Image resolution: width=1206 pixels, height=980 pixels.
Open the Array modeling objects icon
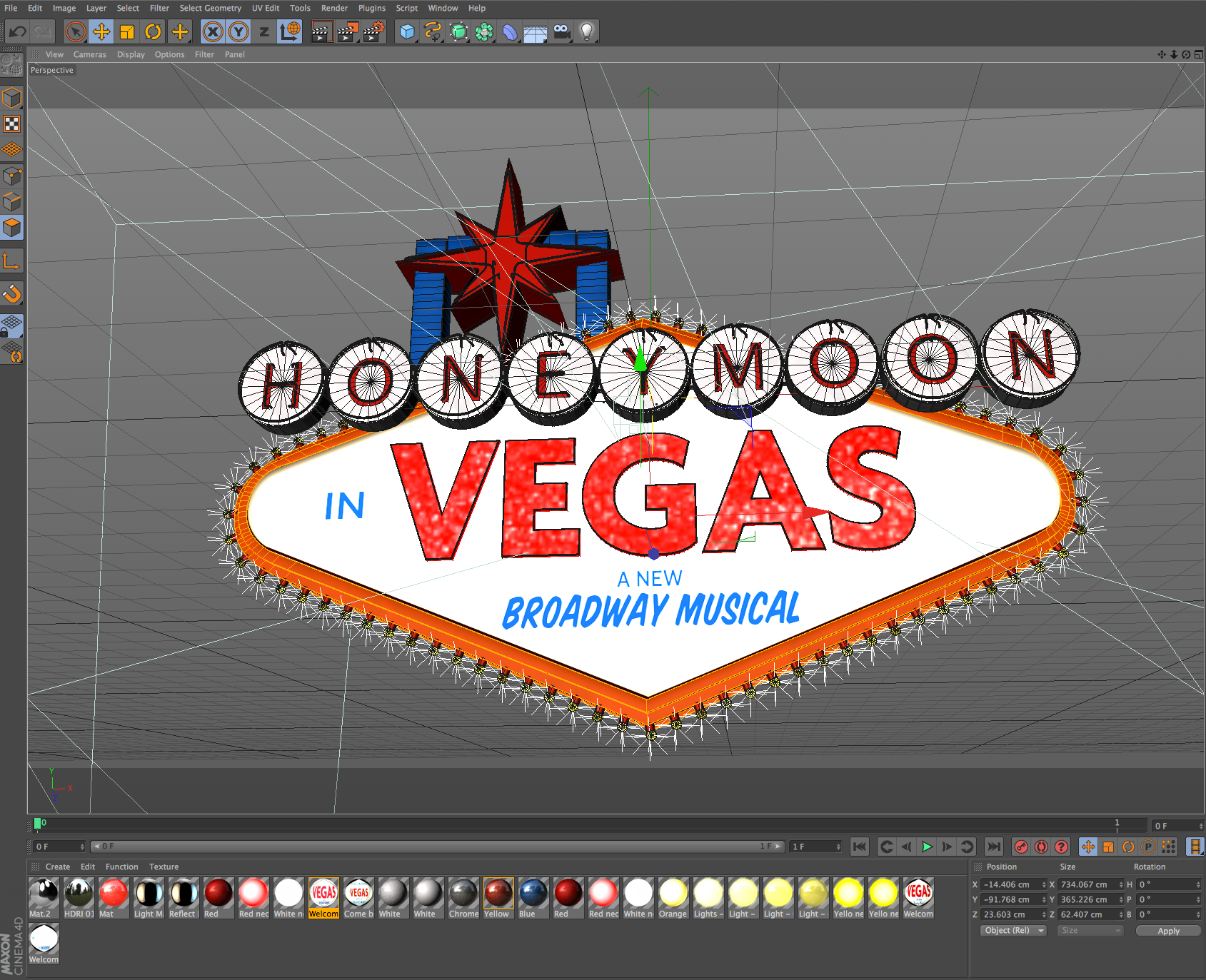coord(485,31)
